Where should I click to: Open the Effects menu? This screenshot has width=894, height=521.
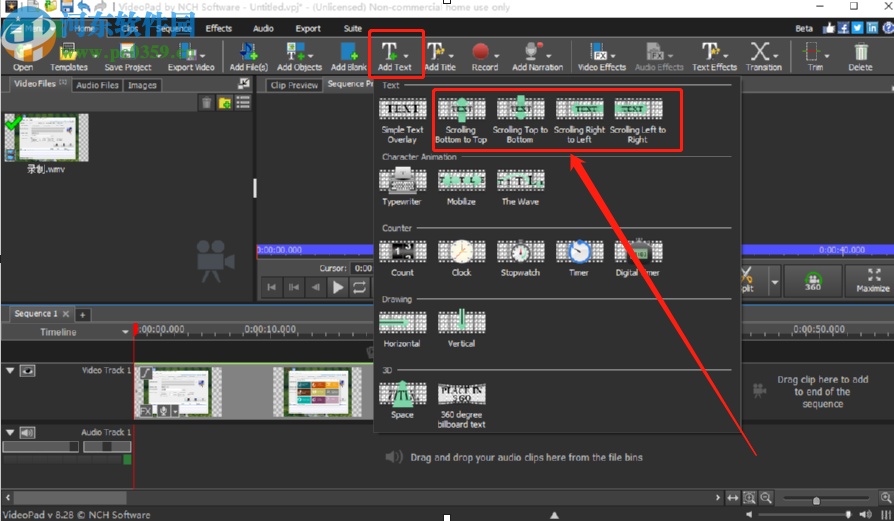click(x=219, y=29)
